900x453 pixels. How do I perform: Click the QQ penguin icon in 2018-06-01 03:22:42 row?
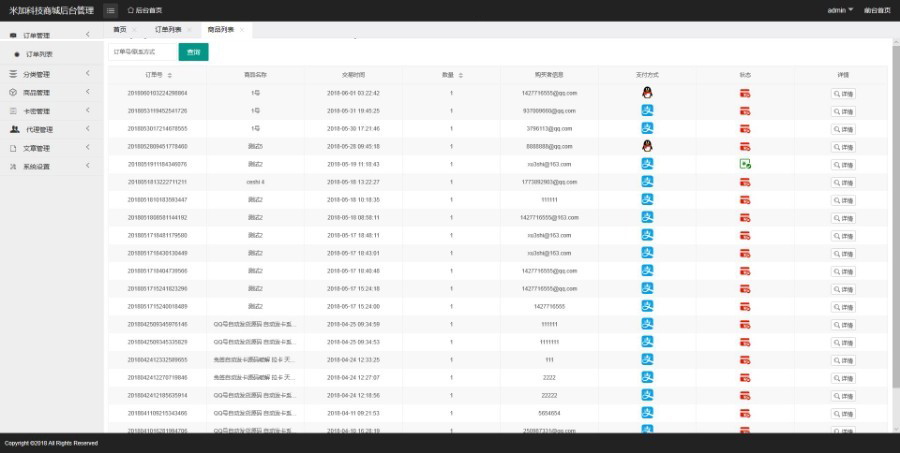point(647,92)
